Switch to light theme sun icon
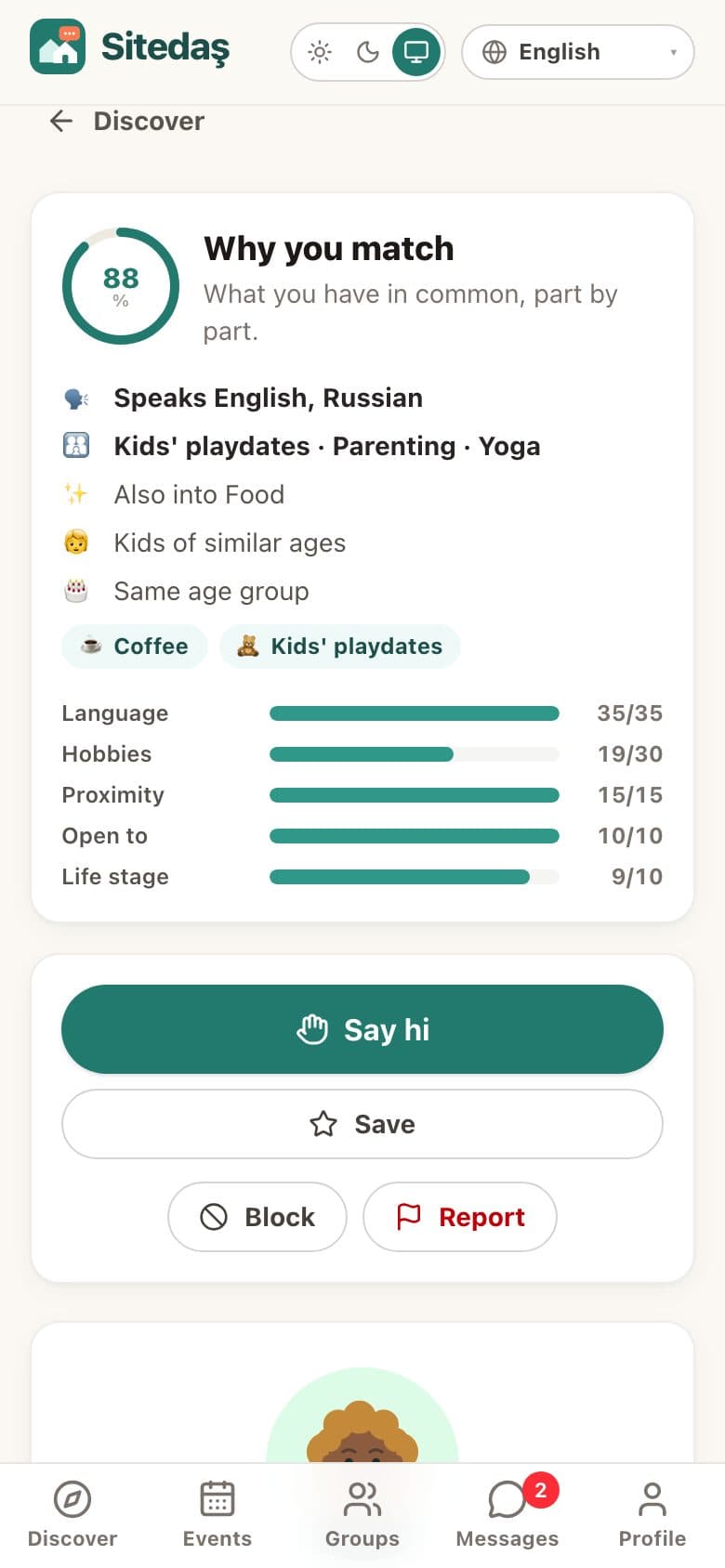This screenshot has width=725, height=1568. click(x=320, y=52)
